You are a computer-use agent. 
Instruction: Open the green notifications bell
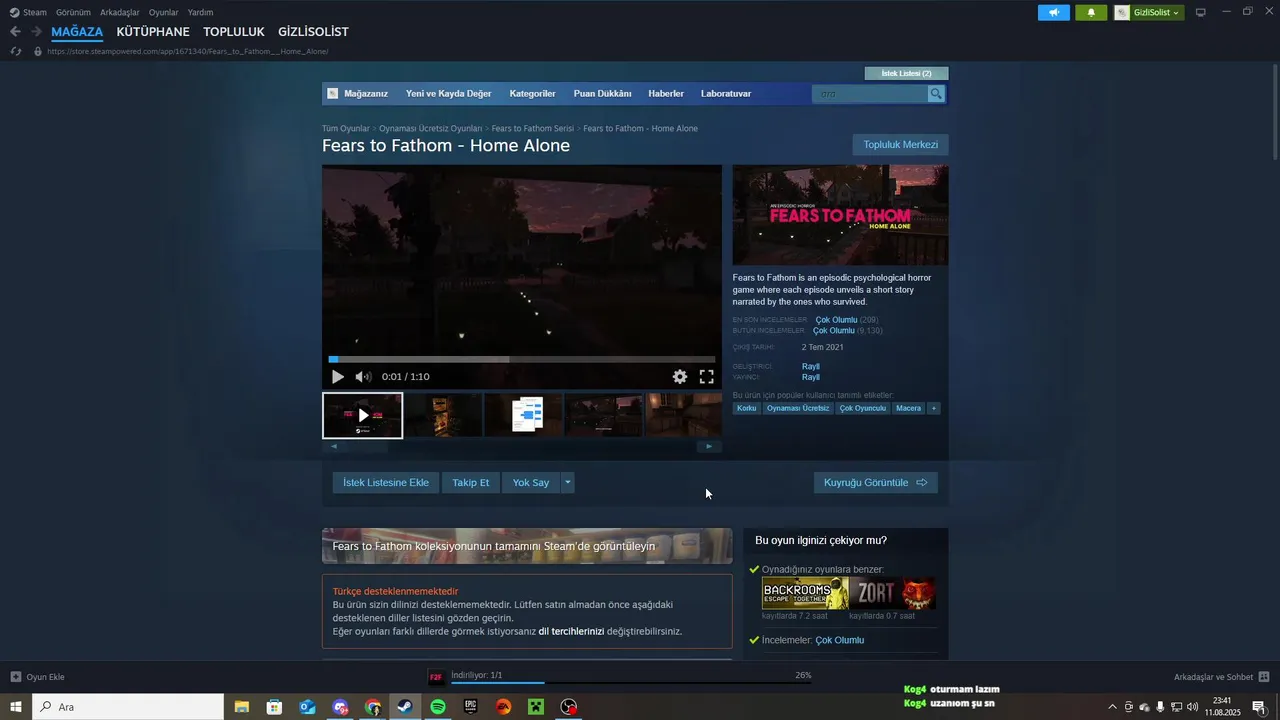pos(1091,12)
